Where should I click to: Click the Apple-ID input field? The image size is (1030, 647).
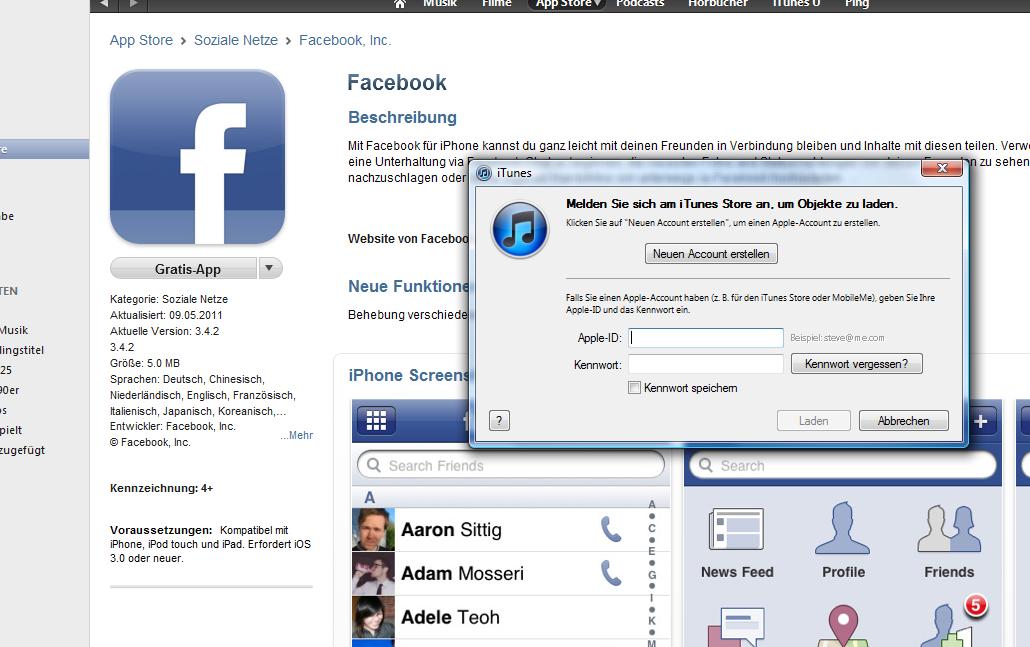point(706,338)
